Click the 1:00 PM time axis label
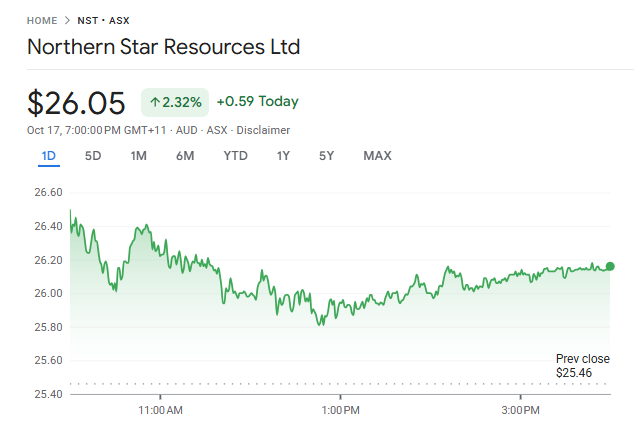This screenshot has height=428, width=634. click(340, 410)
